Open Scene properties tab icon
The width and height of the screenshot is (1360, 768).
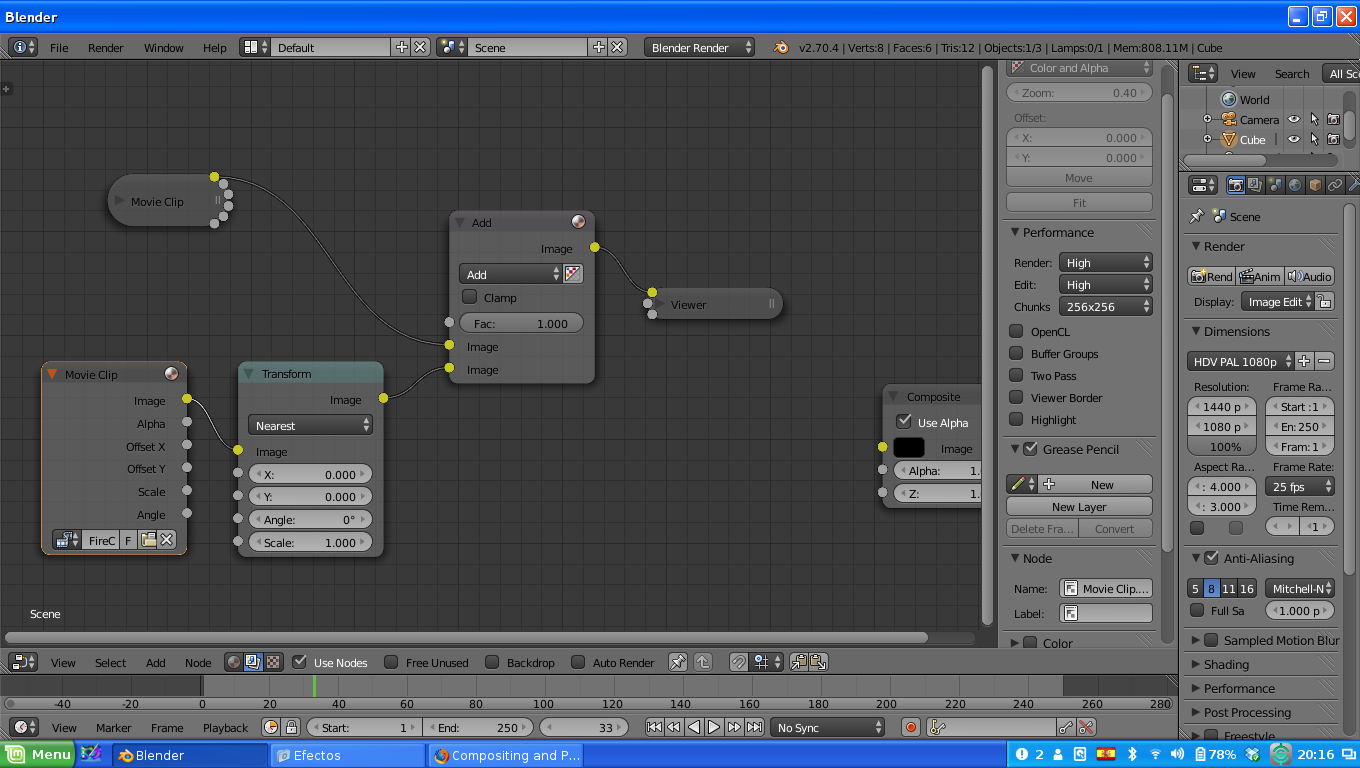pyautogui.click(x=1275, y=185)
